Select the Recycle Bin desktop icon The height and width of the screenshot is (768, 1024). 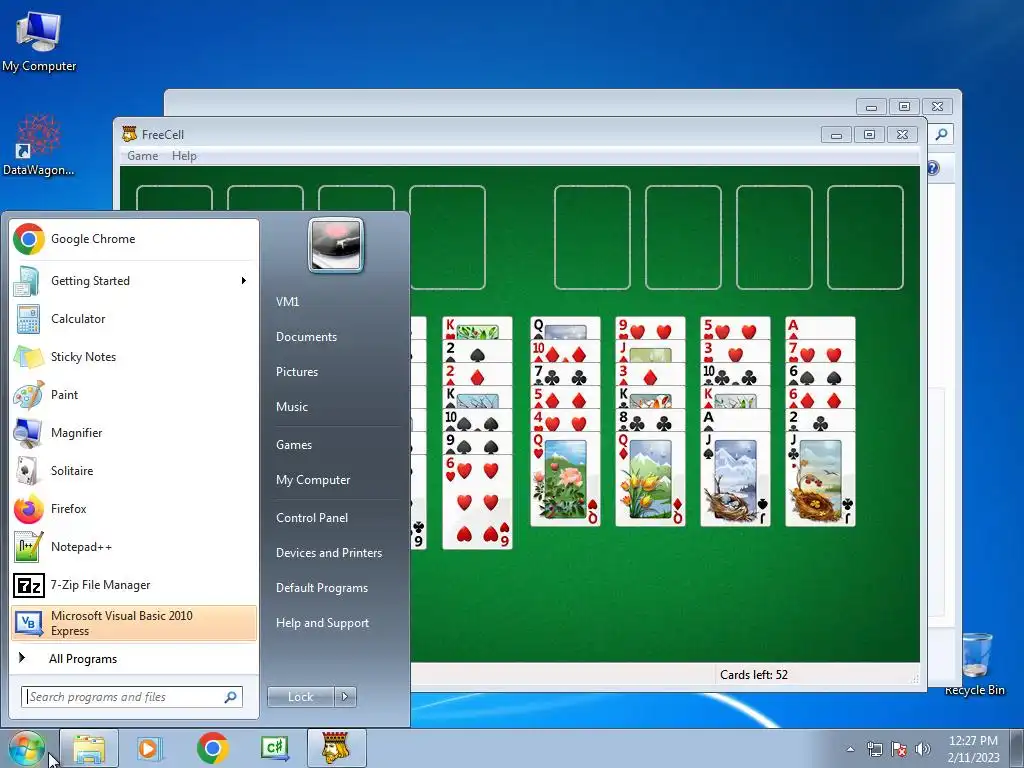pos(974,664)
